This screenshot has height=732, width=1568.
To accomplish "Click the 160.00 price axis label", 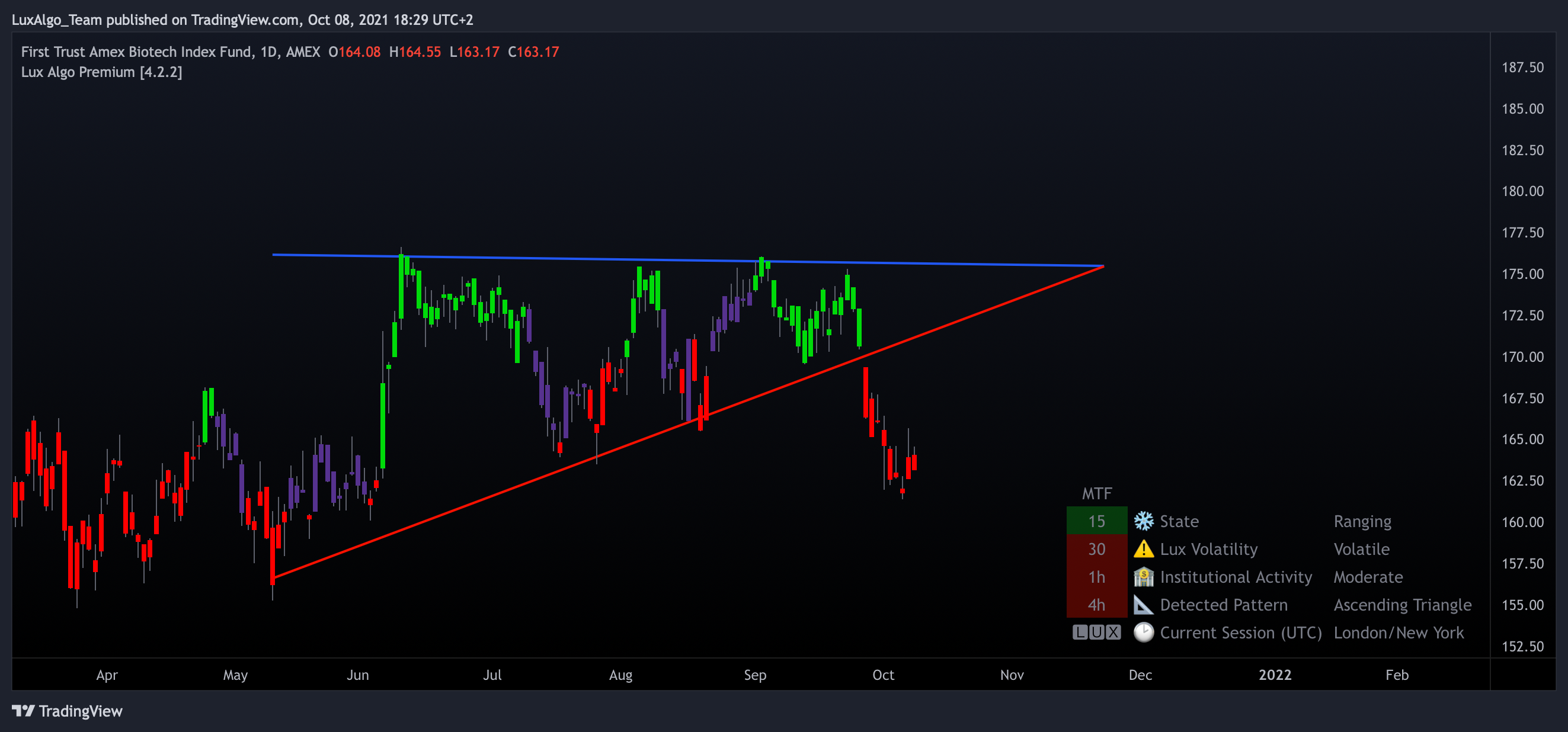I will click(1522, 522).
